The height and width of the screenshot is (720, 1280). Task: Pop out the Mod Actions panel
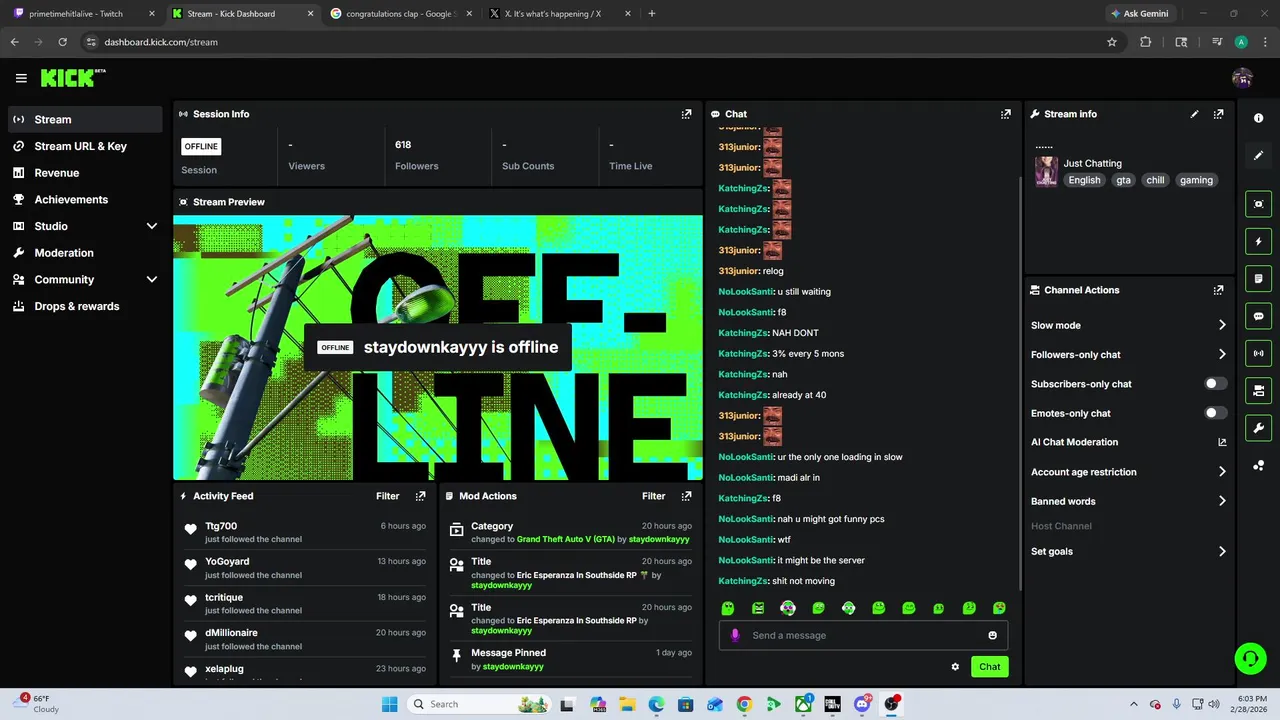point(686,496)
